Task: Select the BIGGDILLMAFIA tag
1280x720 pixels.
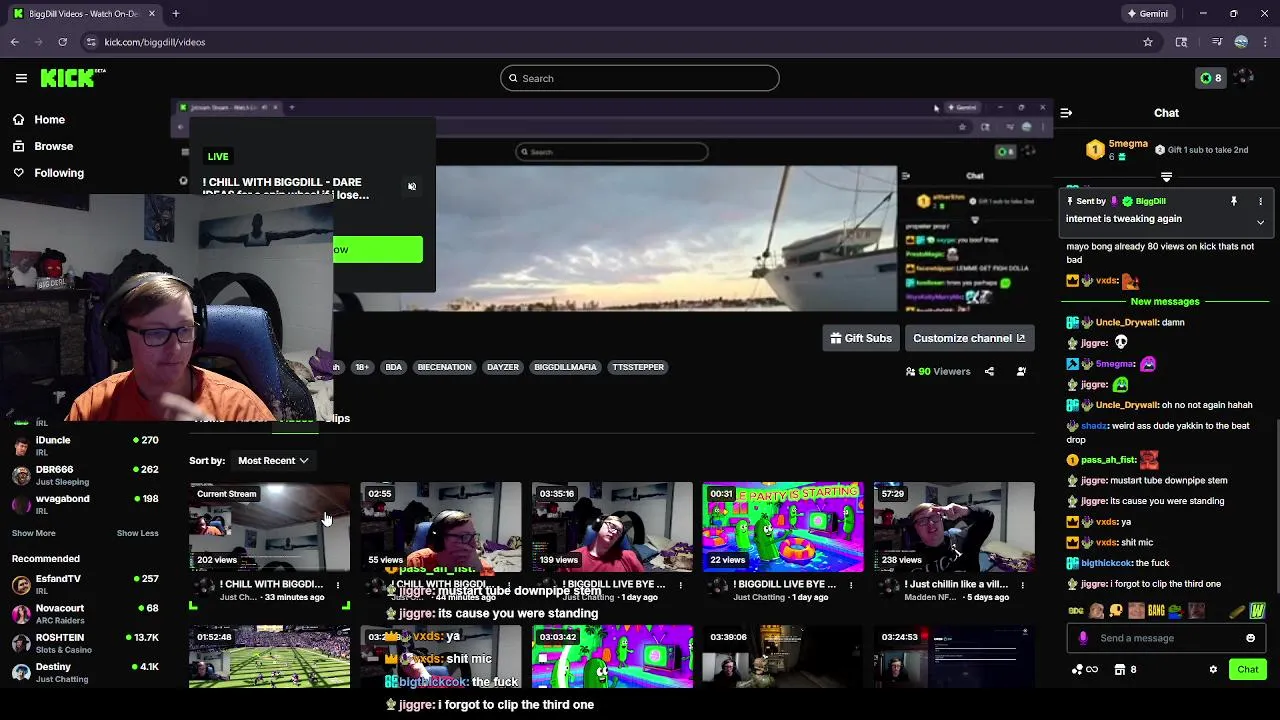Action: click(565, 367)
